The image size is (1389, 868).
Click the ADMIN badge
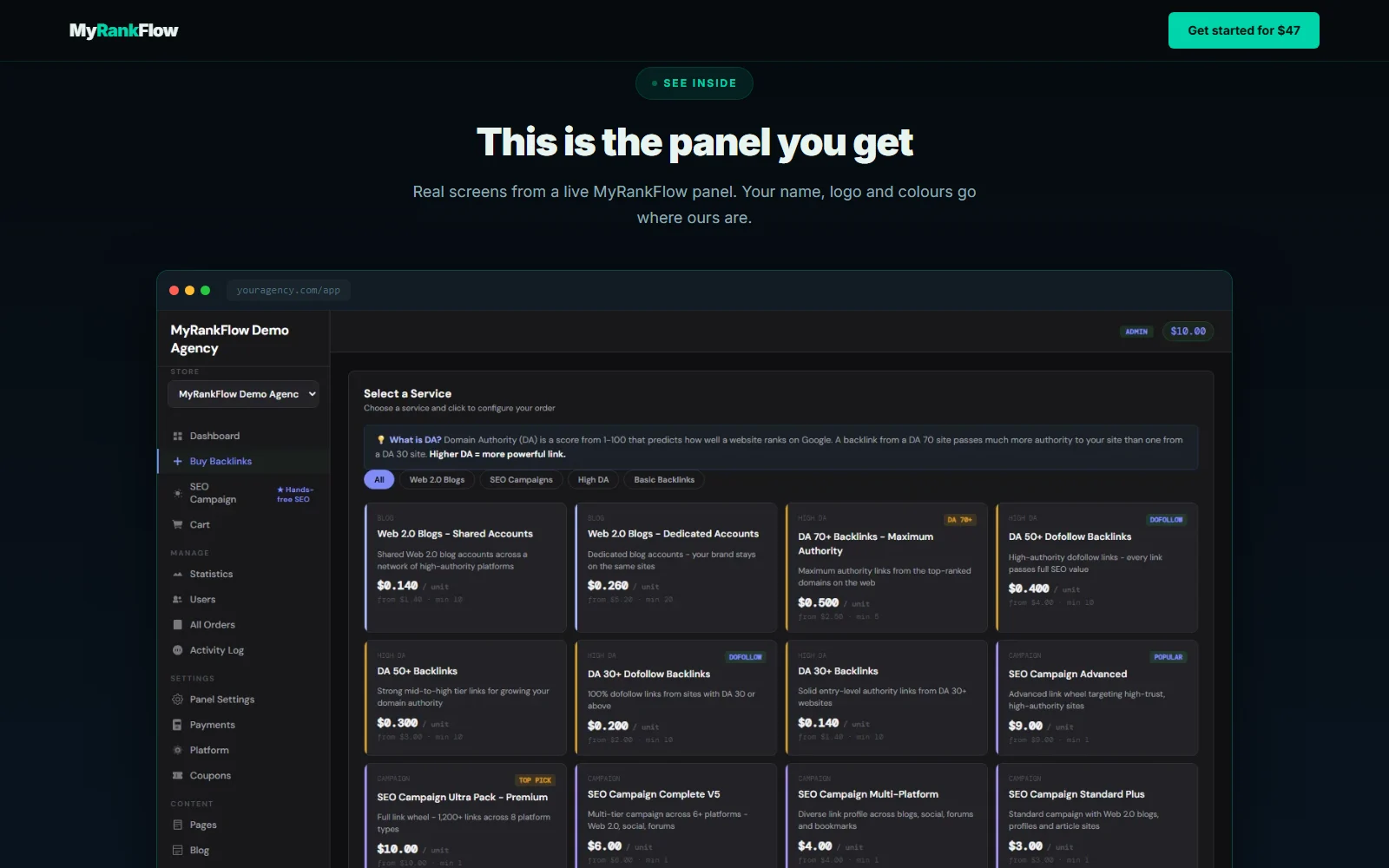pyautogui.click(x=1136, y=332)
